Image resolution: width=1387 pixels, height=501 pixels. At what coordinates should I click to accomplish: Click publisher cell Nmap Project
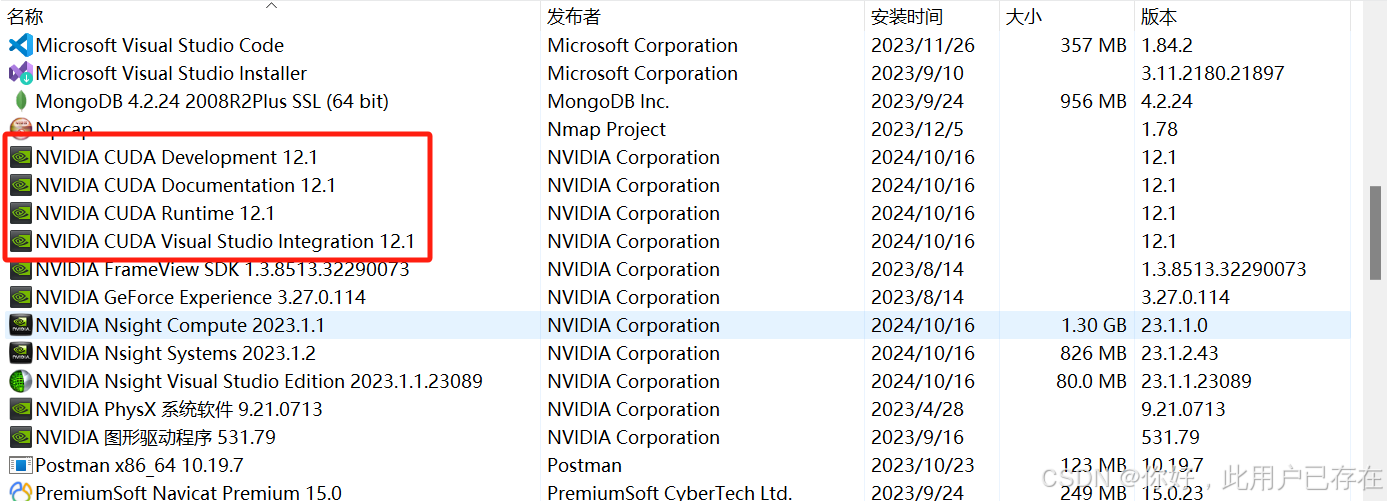tap(606, 129)
